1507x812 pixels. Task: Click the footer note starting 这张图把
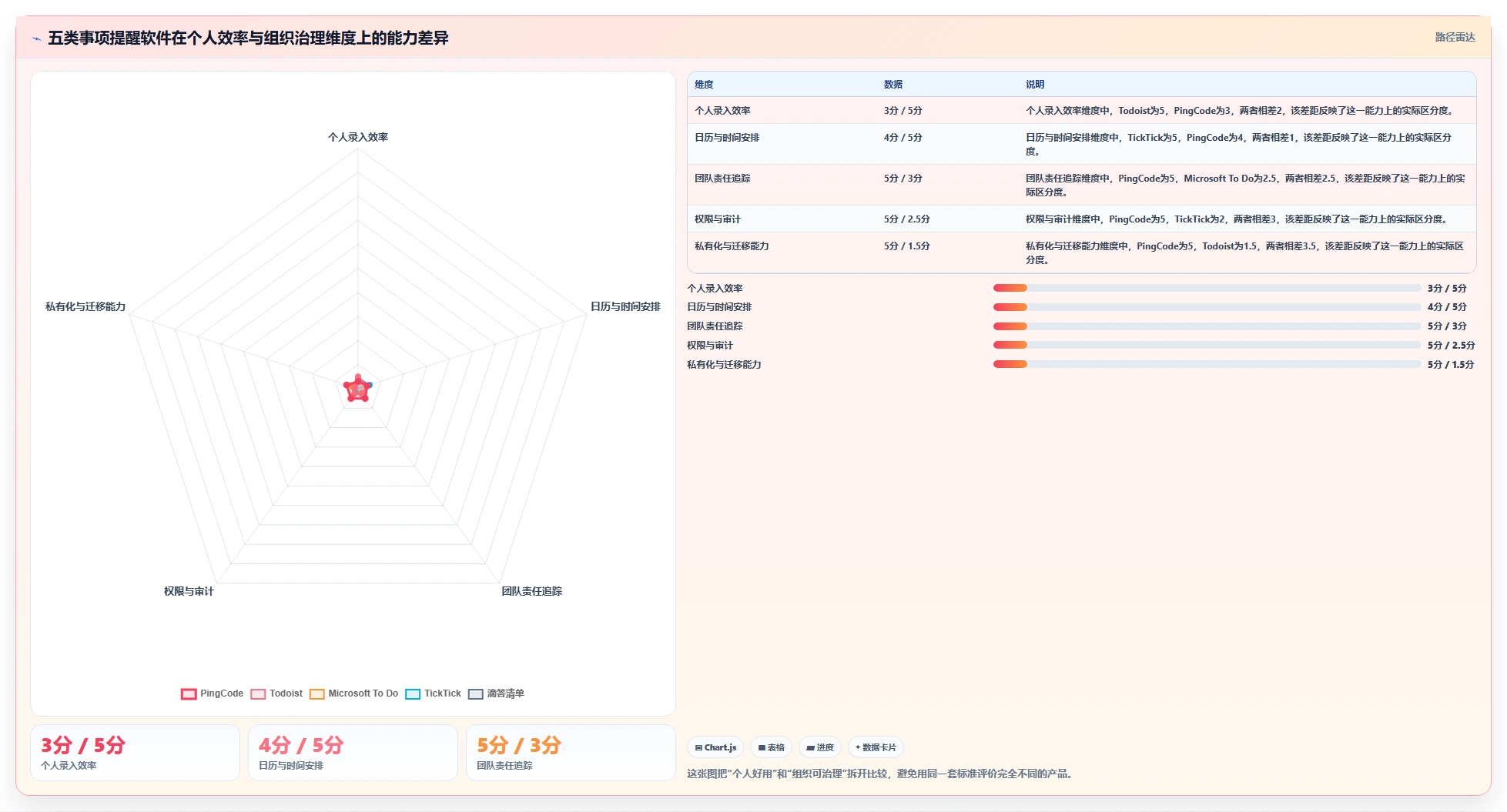click(x=881, y=774)
